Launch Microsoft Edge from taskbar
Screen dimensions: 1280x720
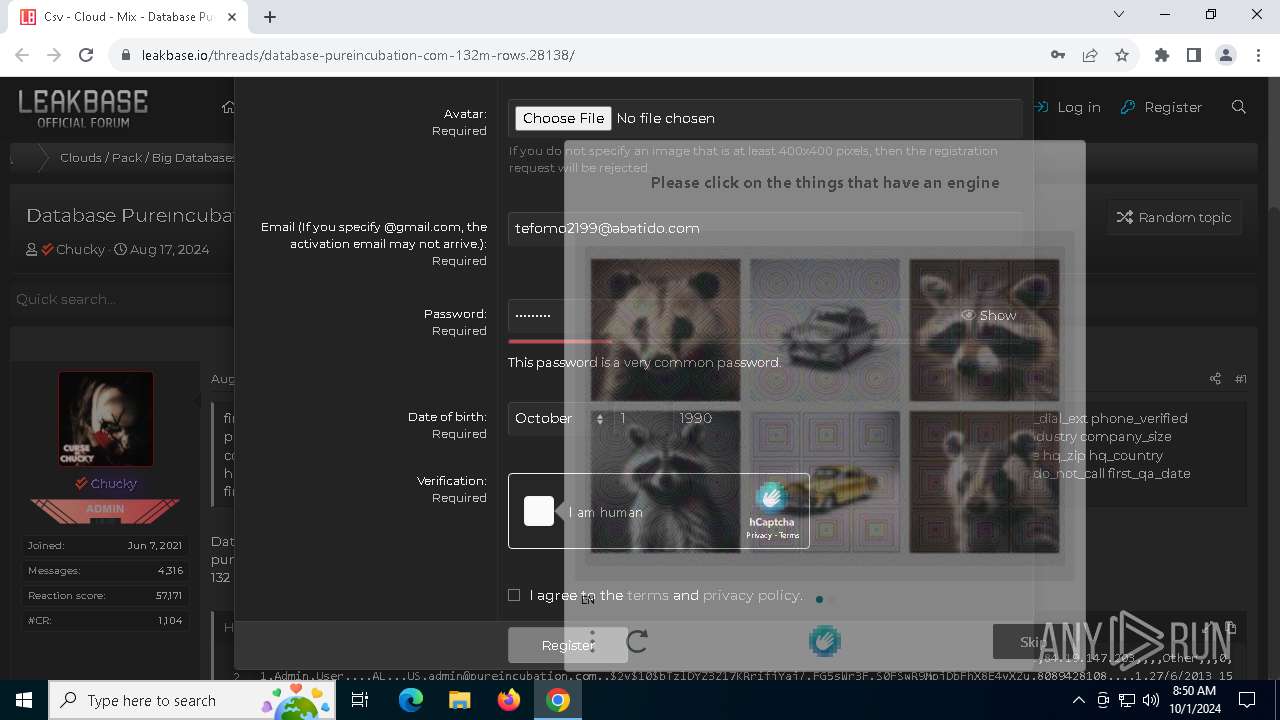point(411,700)
